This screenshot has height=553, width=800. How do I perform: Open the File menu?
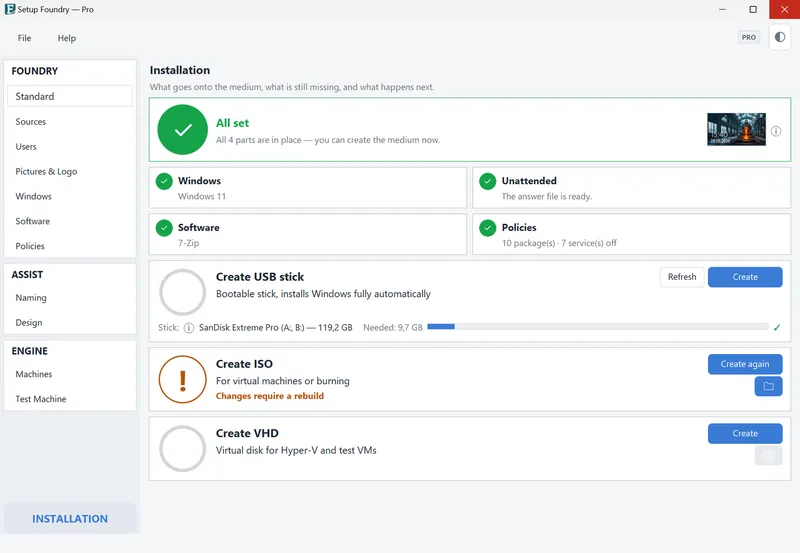coord(24,38)
